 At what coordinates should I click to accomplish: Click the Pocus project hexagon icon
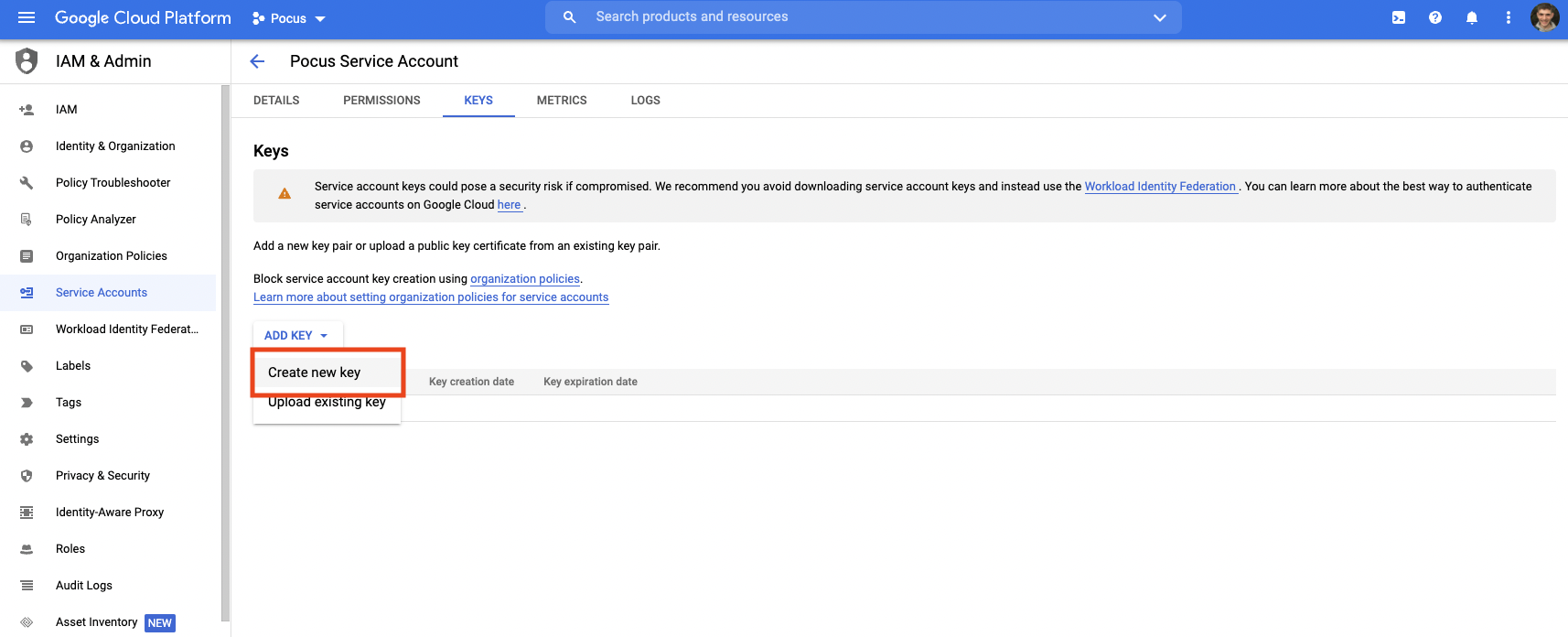[259, 18]
